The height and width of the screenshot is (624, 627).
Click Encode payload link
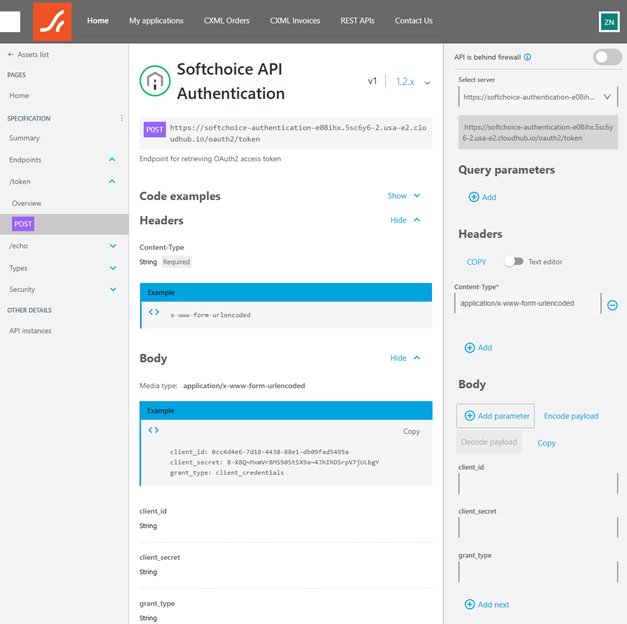click(x=571, y=416)
